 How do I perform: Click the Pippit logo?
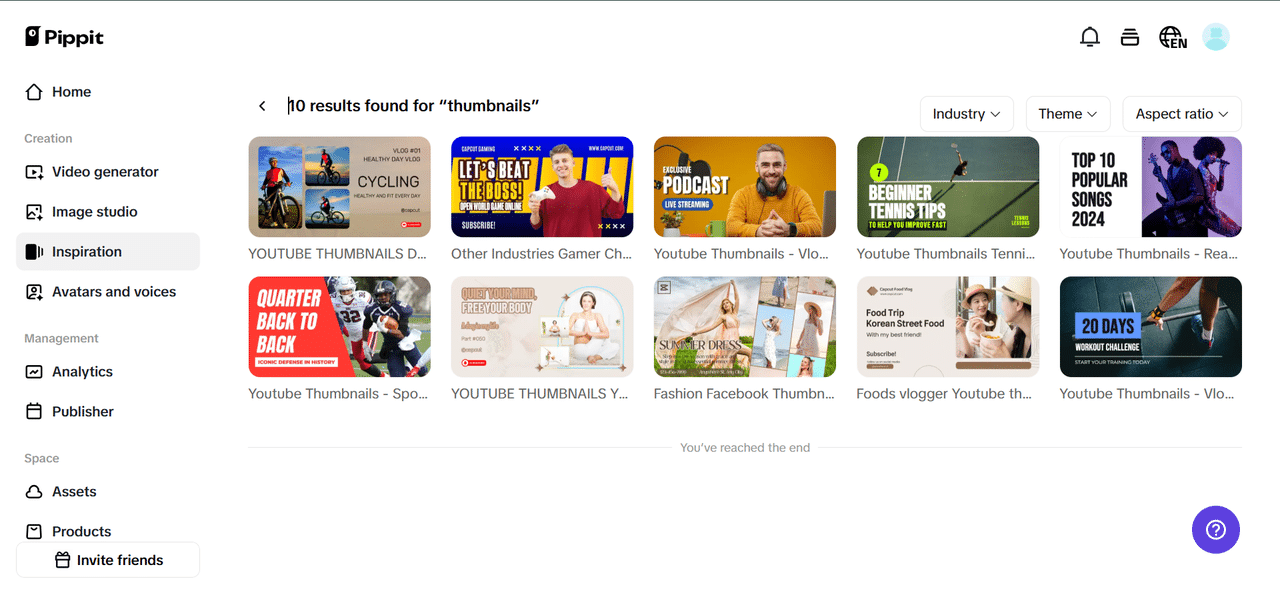(64, 37)
